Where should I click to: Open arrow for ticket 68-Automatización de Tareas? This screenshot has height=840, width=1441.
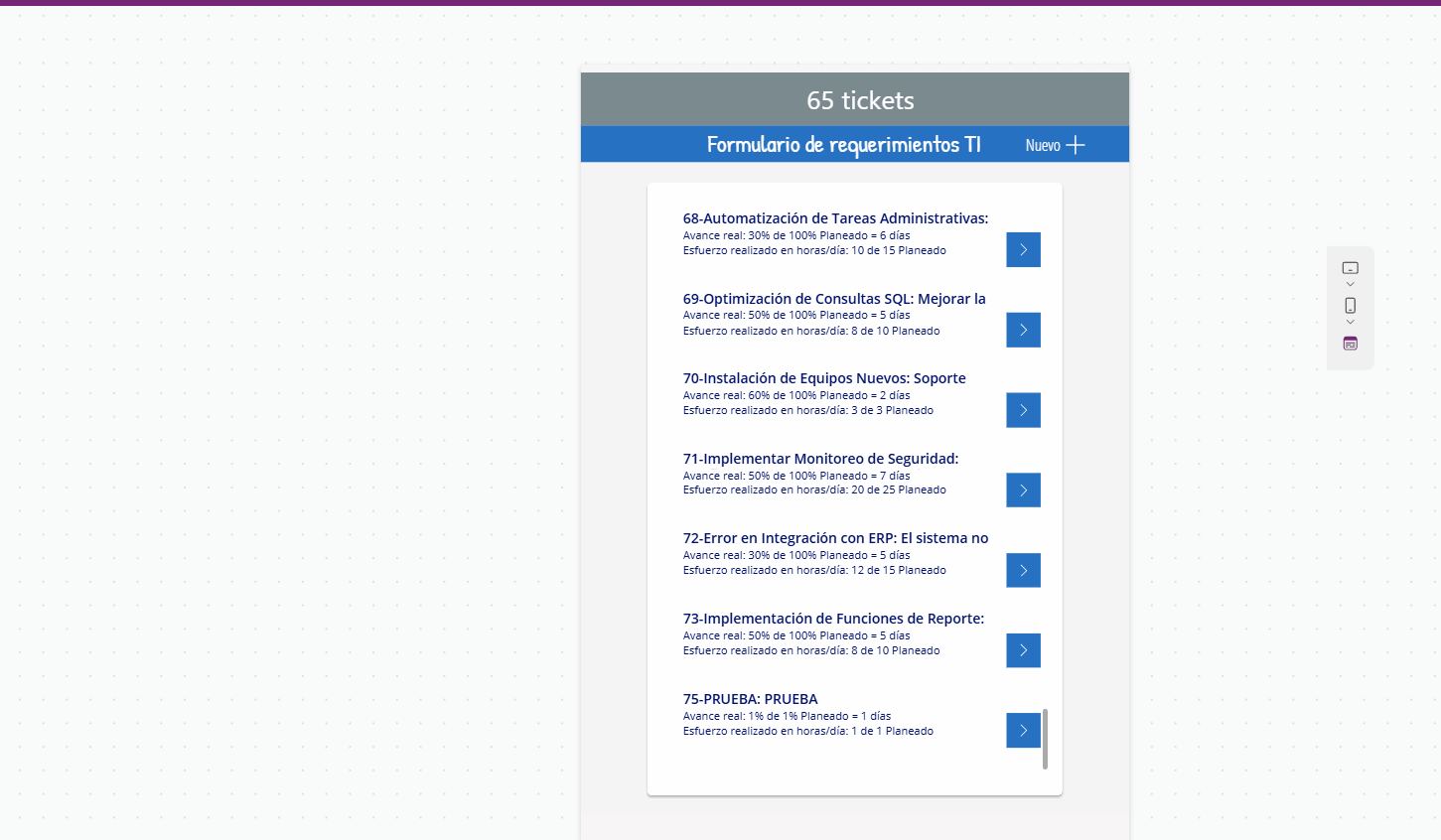(x=1023, y=249)
